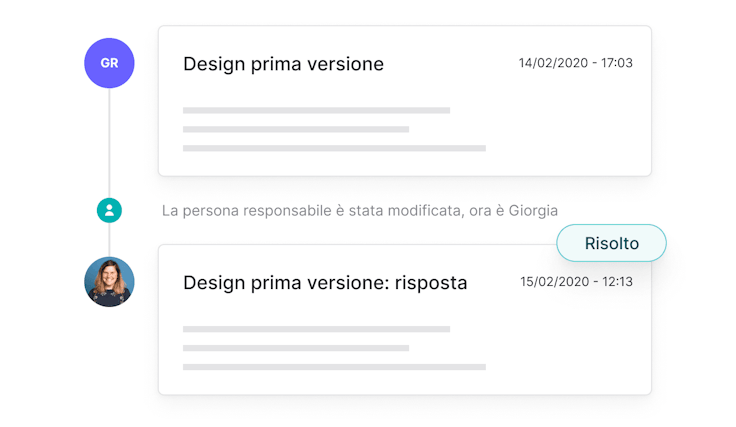Click first placeholder line in top card
Viewport: 736px width, 427px height.
click(316, 110)
